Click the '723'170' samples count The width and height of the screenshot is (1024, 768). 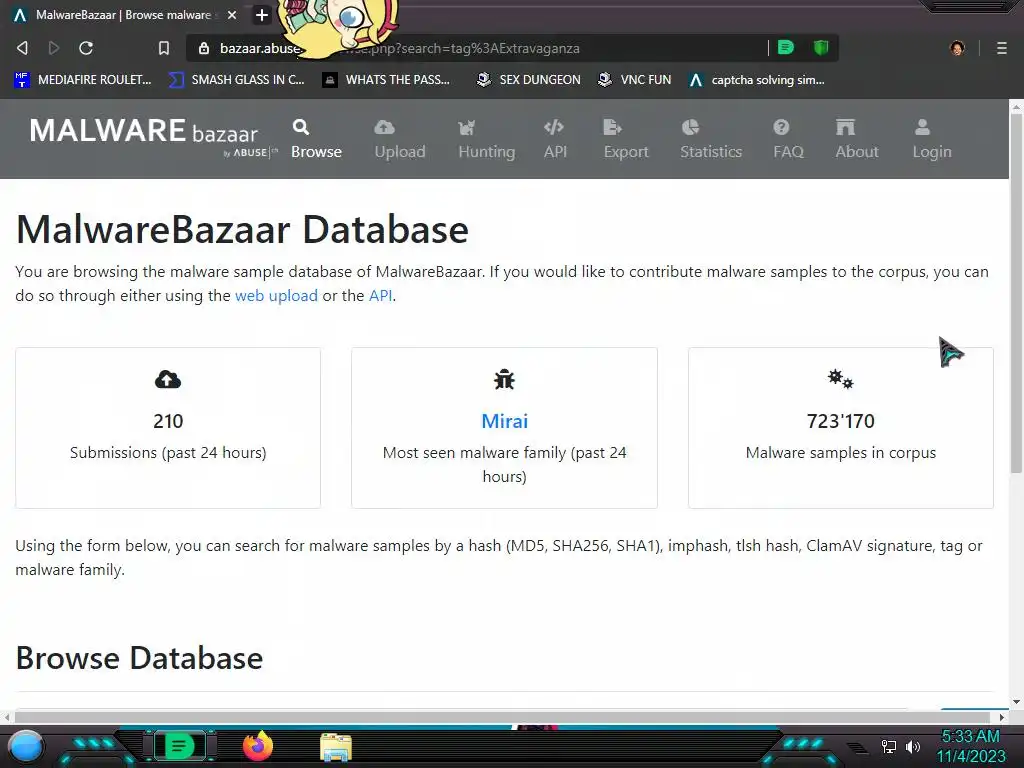(x=840, y=421)
